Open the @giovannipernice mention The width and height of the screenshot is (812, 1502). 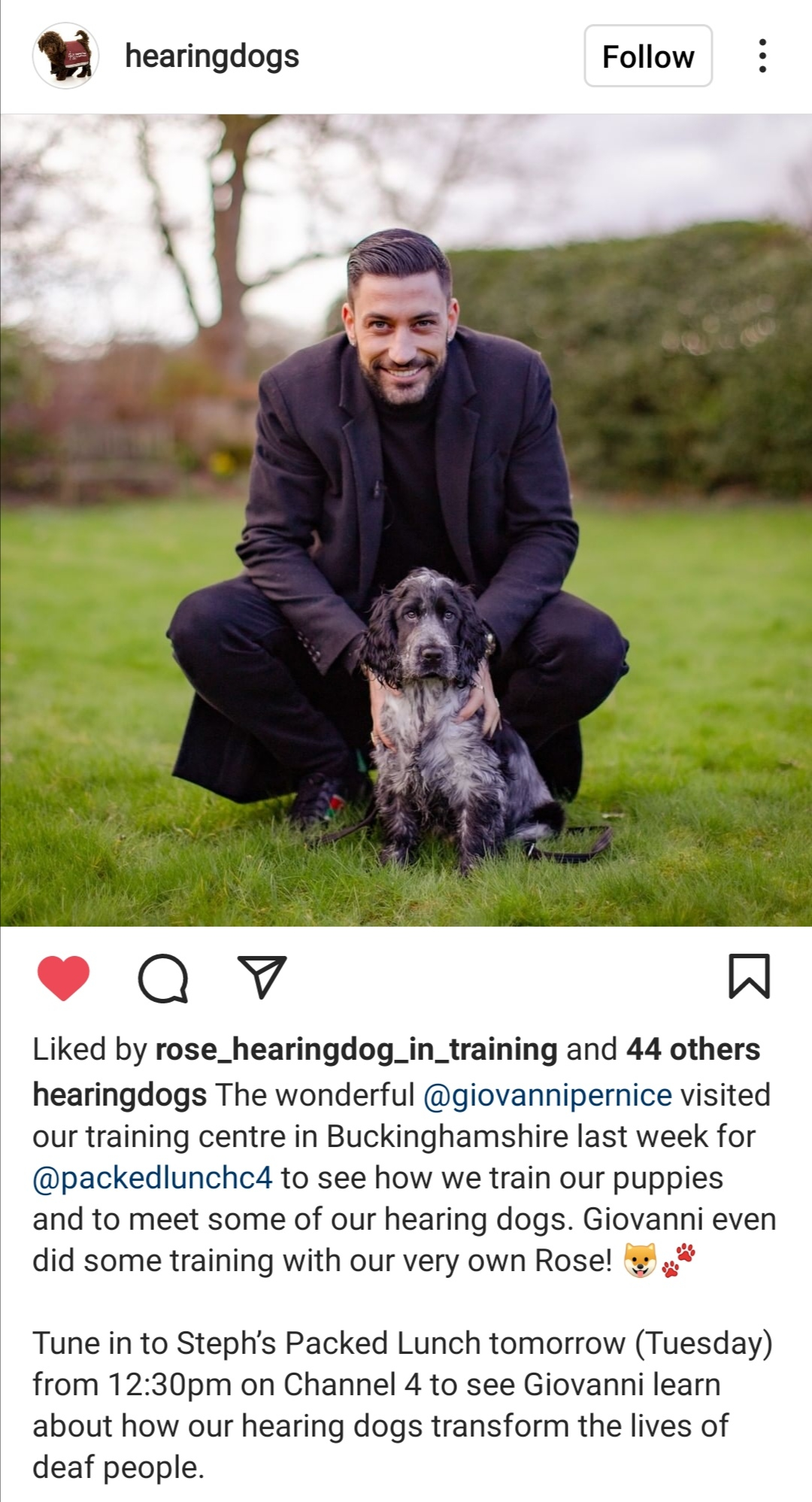547,1095
